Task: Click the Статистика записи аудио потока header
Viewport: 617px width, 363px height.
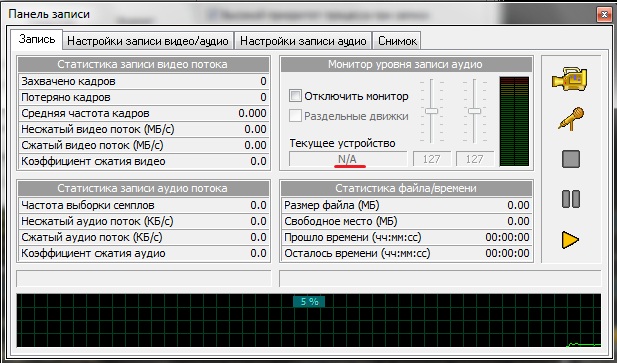Action: tap(144, 188)
